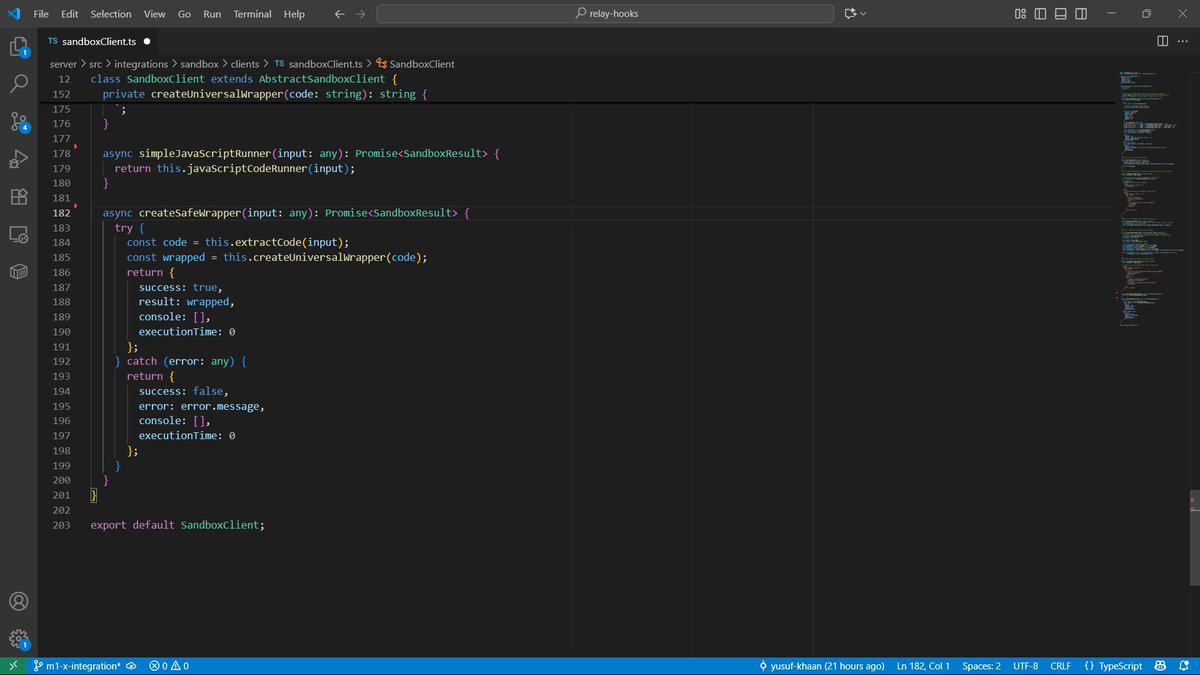Open the Accounts menu icon
Screen dimensions: 1200x675
(x=18, y=602)
